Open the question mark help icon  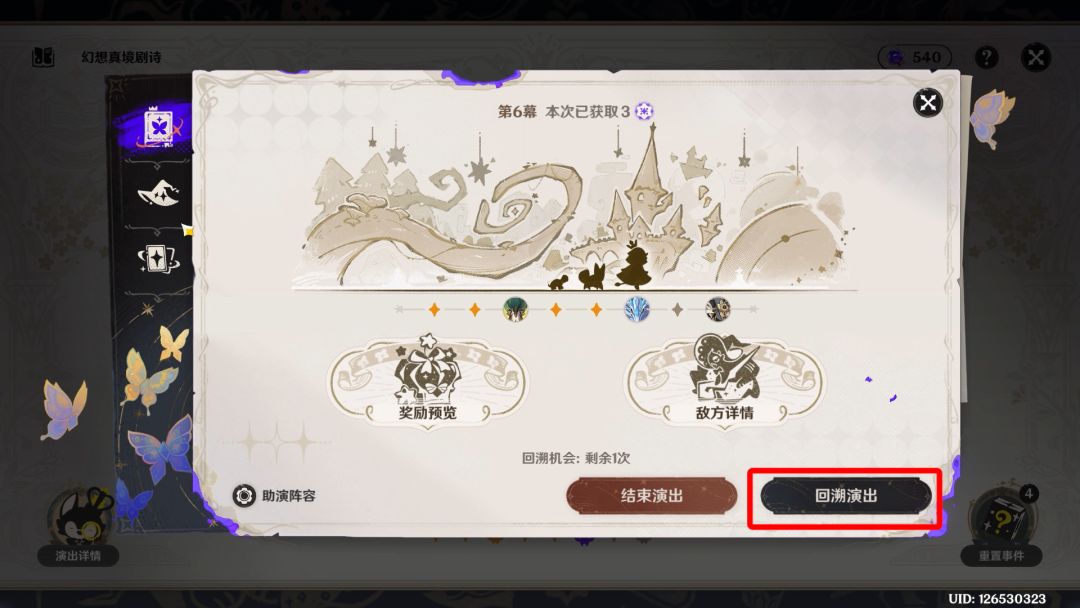[x=986, y=57]
